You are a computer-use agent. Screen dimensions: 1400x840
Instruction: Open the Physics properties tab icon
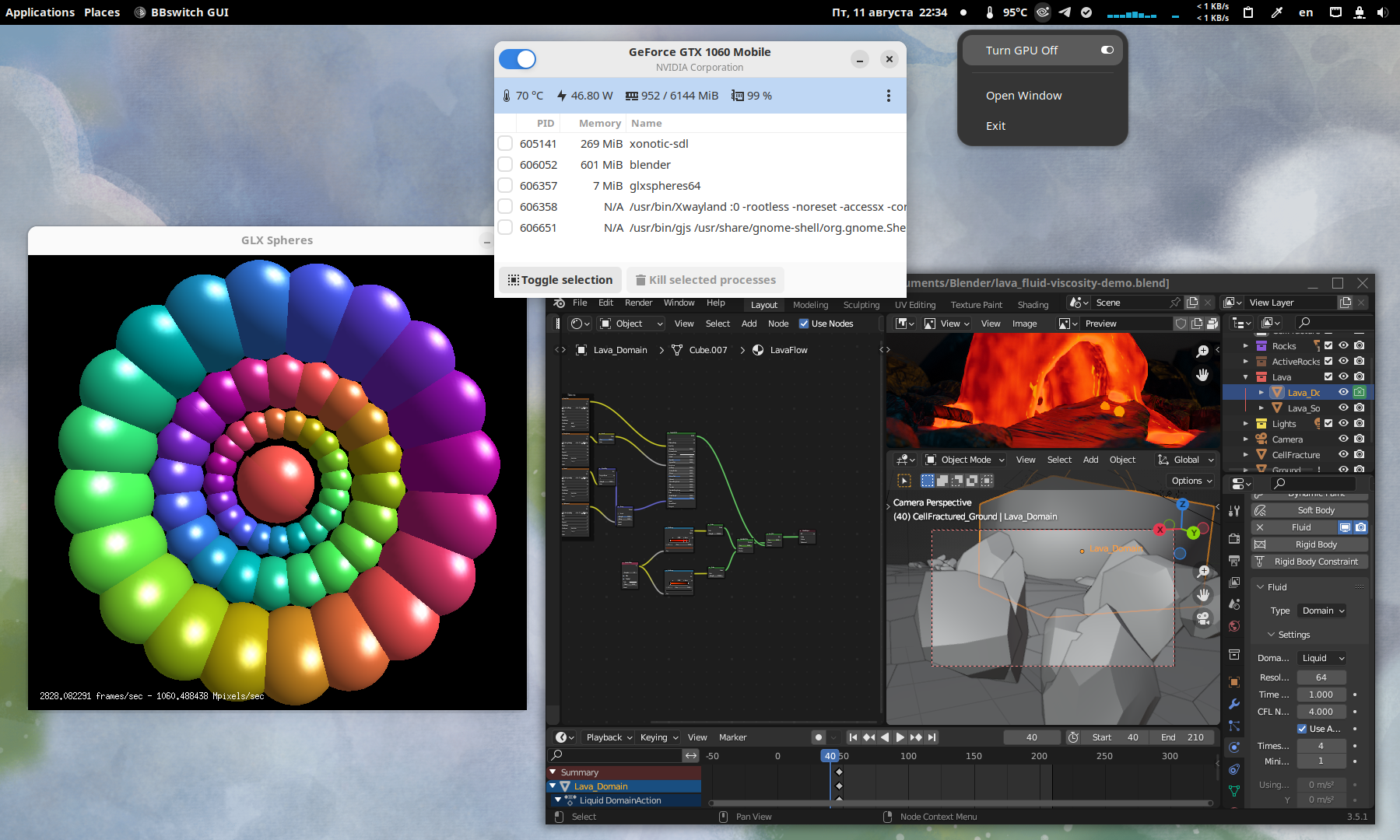click(1234, 747)
